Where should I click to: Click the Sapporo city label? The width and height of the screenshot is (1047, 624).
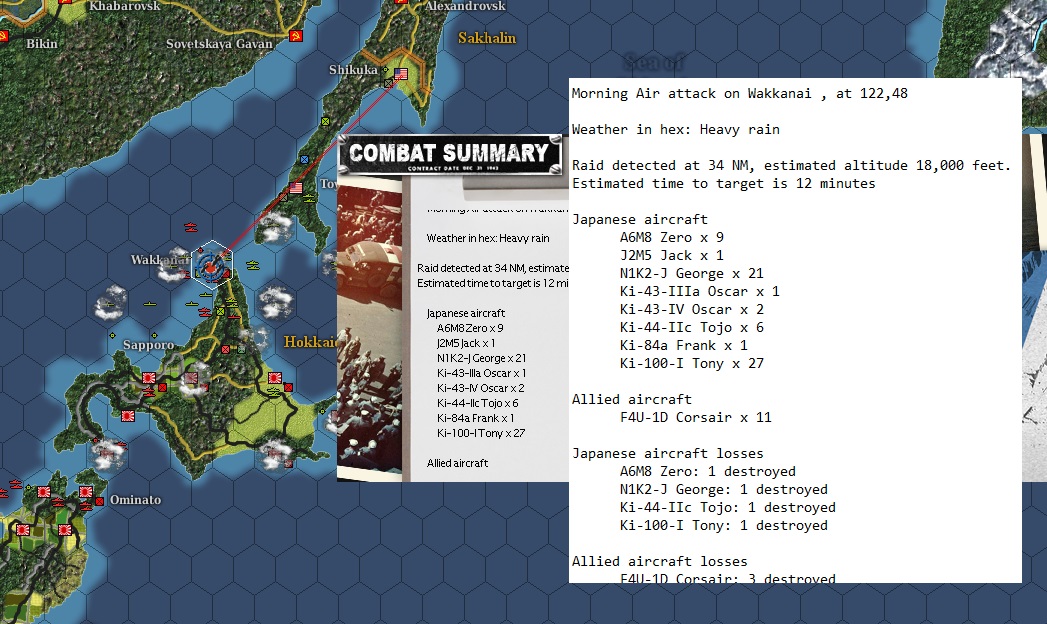coord(148,345)
